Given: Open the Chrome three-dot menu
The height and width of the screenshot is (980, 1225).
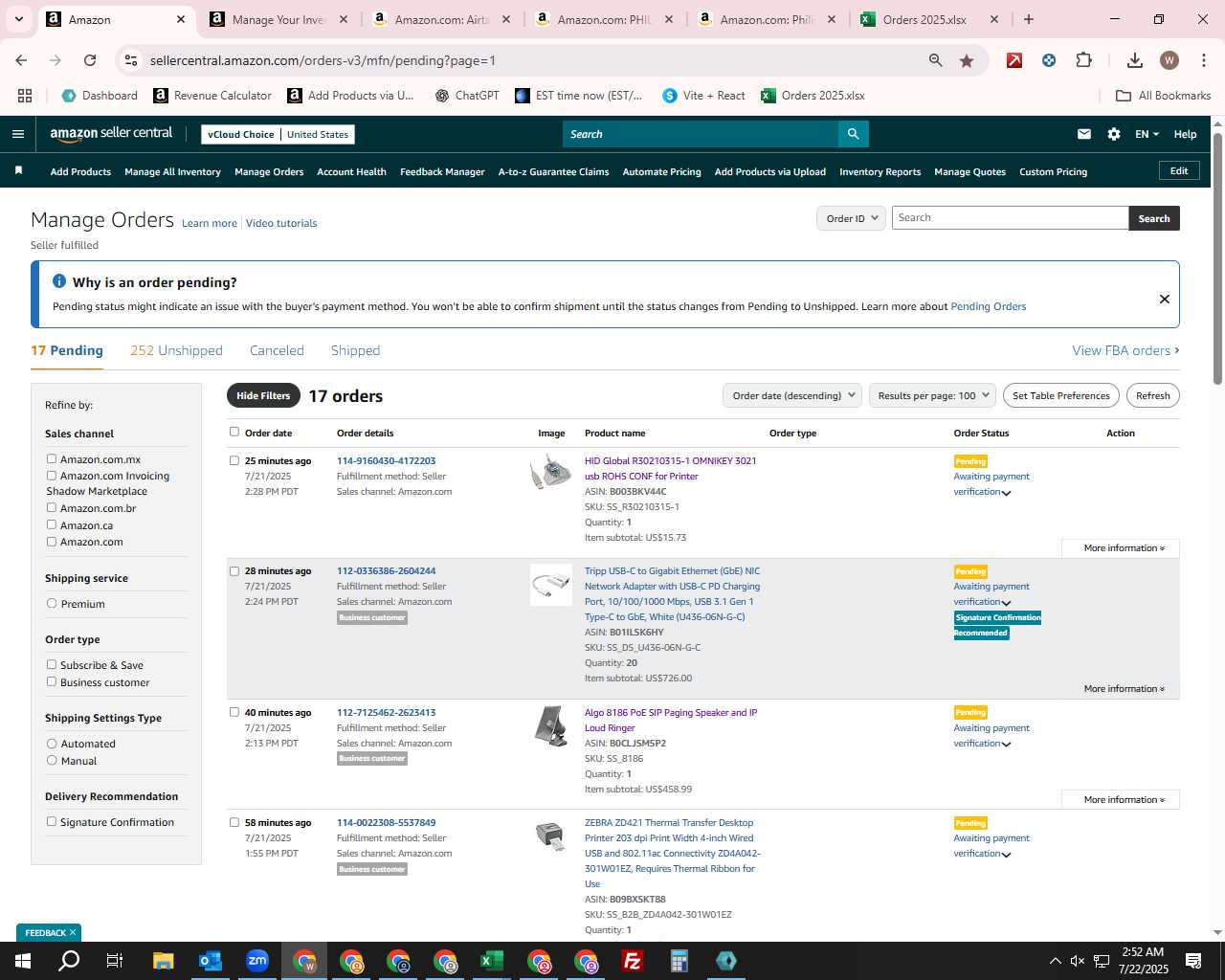Looking at the screenshot, I should (x=1202, y=60).
